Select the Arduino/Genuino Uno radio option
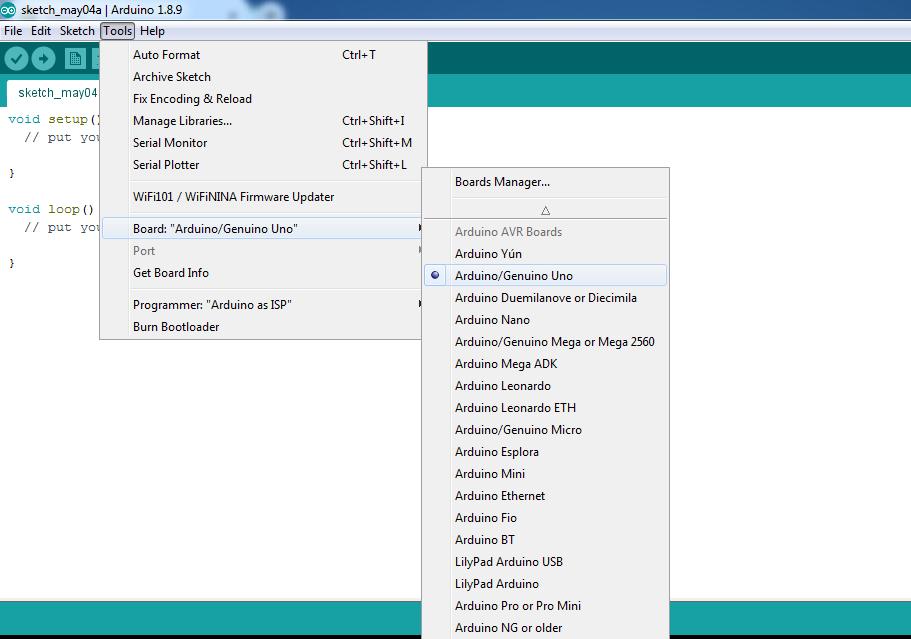Image resolution: width=911 pixels, height=639 pixels. (546, 276)
